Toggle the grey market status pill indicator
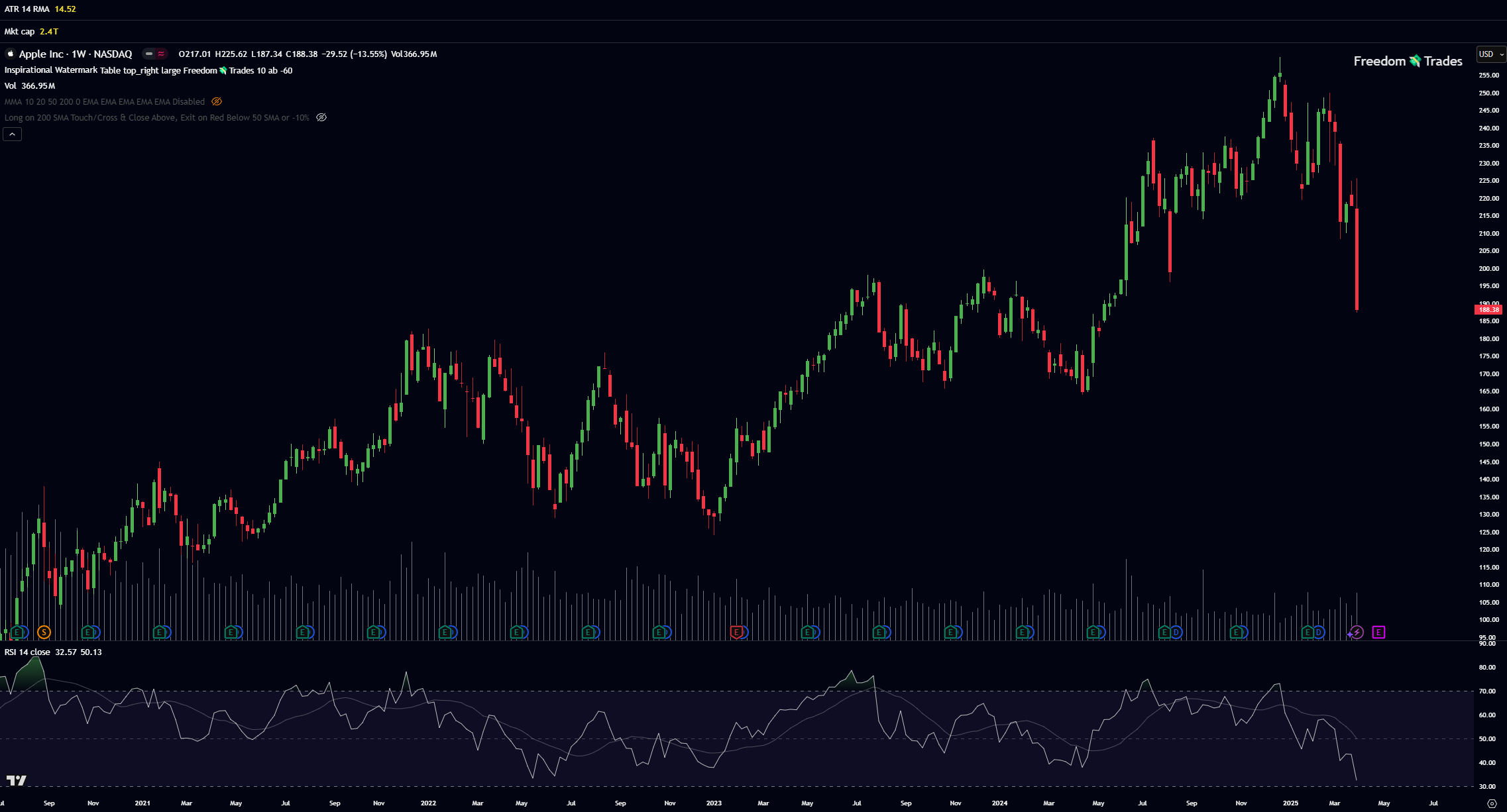 (x=149, y=54)
